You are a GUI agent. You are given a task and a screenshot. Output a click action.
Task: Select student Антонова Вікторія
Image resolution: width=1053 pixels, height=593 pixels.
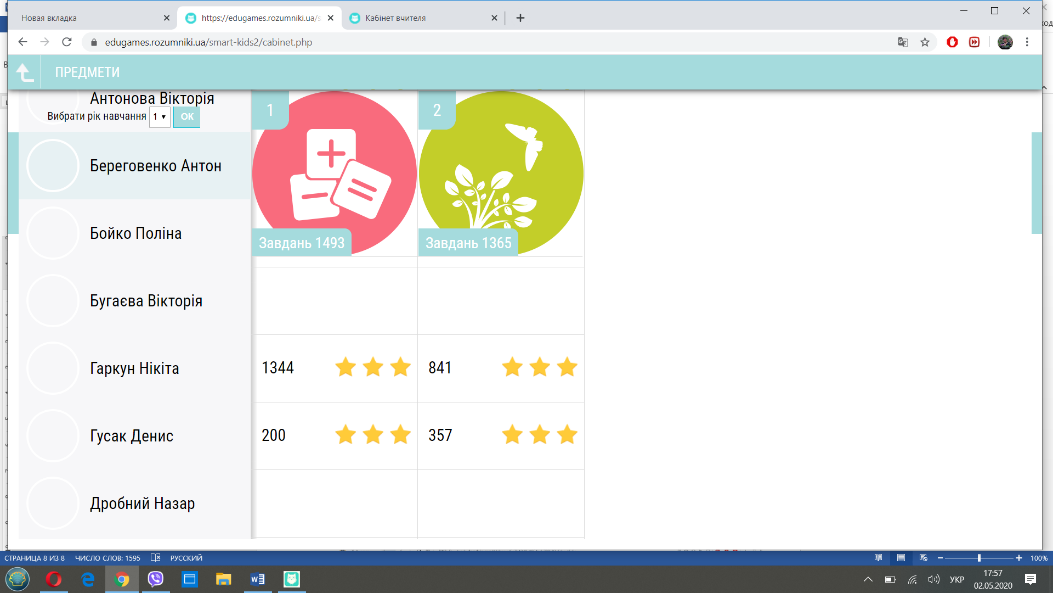(x=152, y=98)
